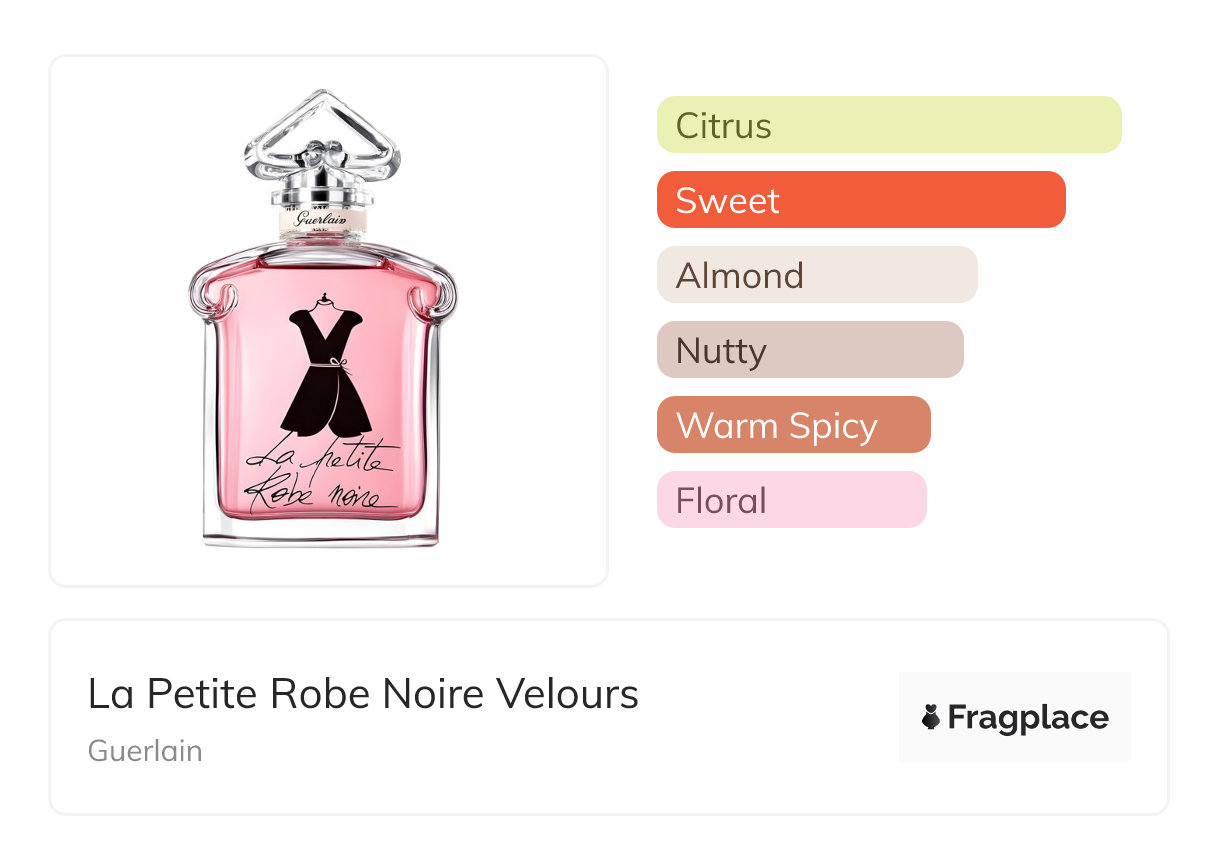Pick the Nutty accord bar
1218x864 pixels.
click(810, 350)
